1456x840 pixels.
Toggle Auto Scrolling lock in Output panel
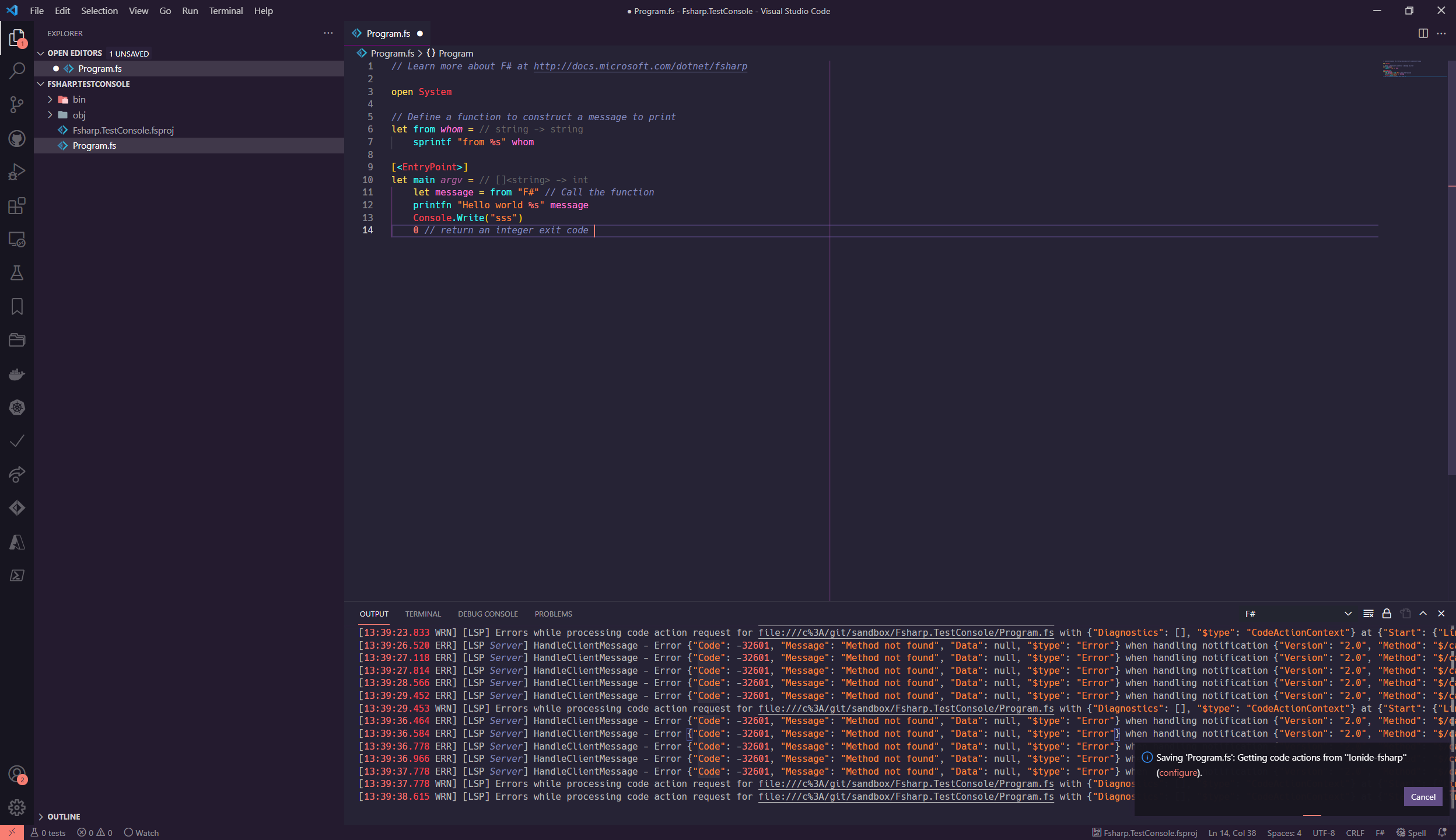click(x=1387, y=614)
